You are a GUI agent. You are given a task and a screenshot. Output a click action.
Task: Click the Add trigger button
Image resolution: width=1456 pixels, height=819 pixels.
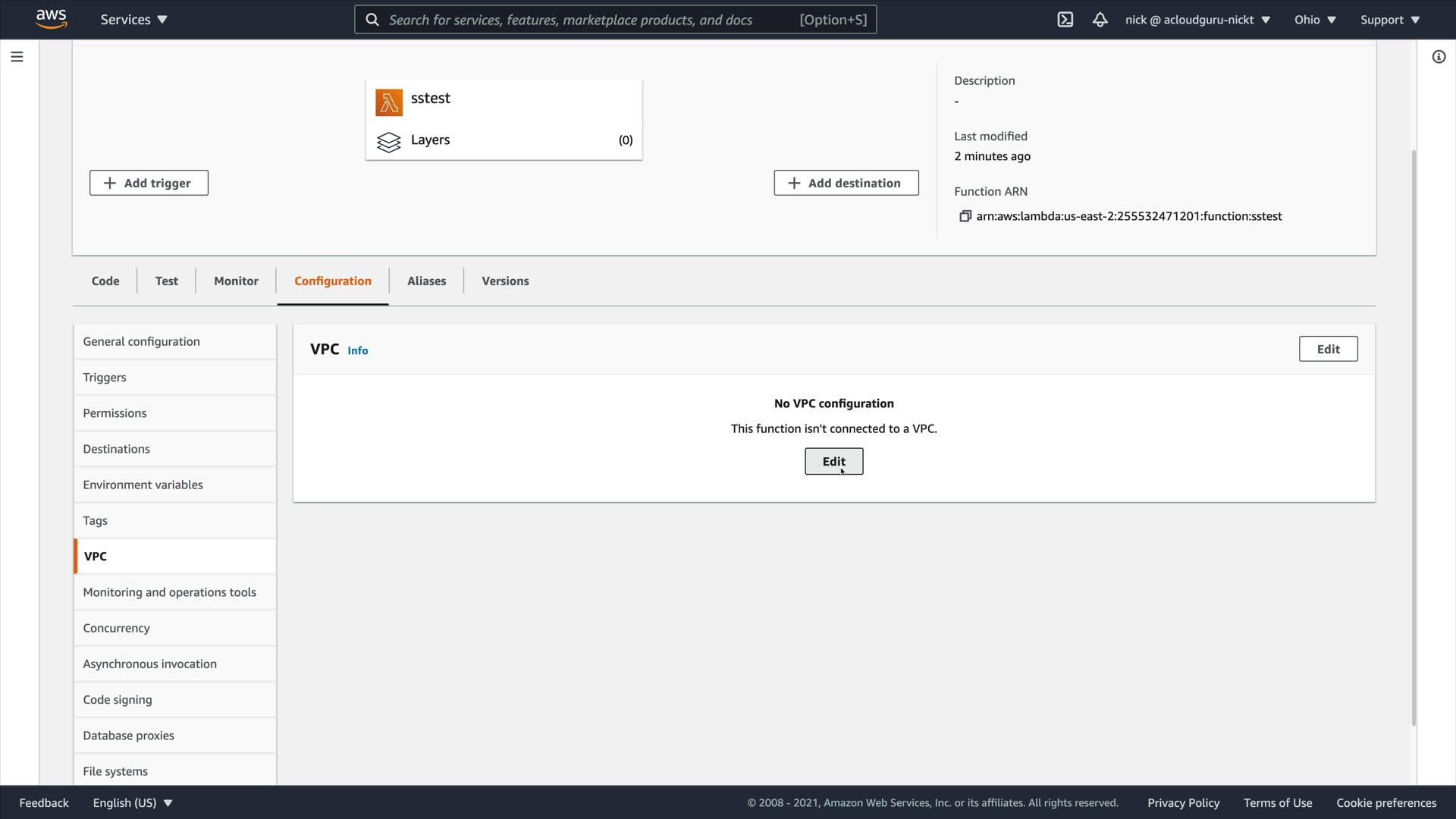tap(149, 183)
